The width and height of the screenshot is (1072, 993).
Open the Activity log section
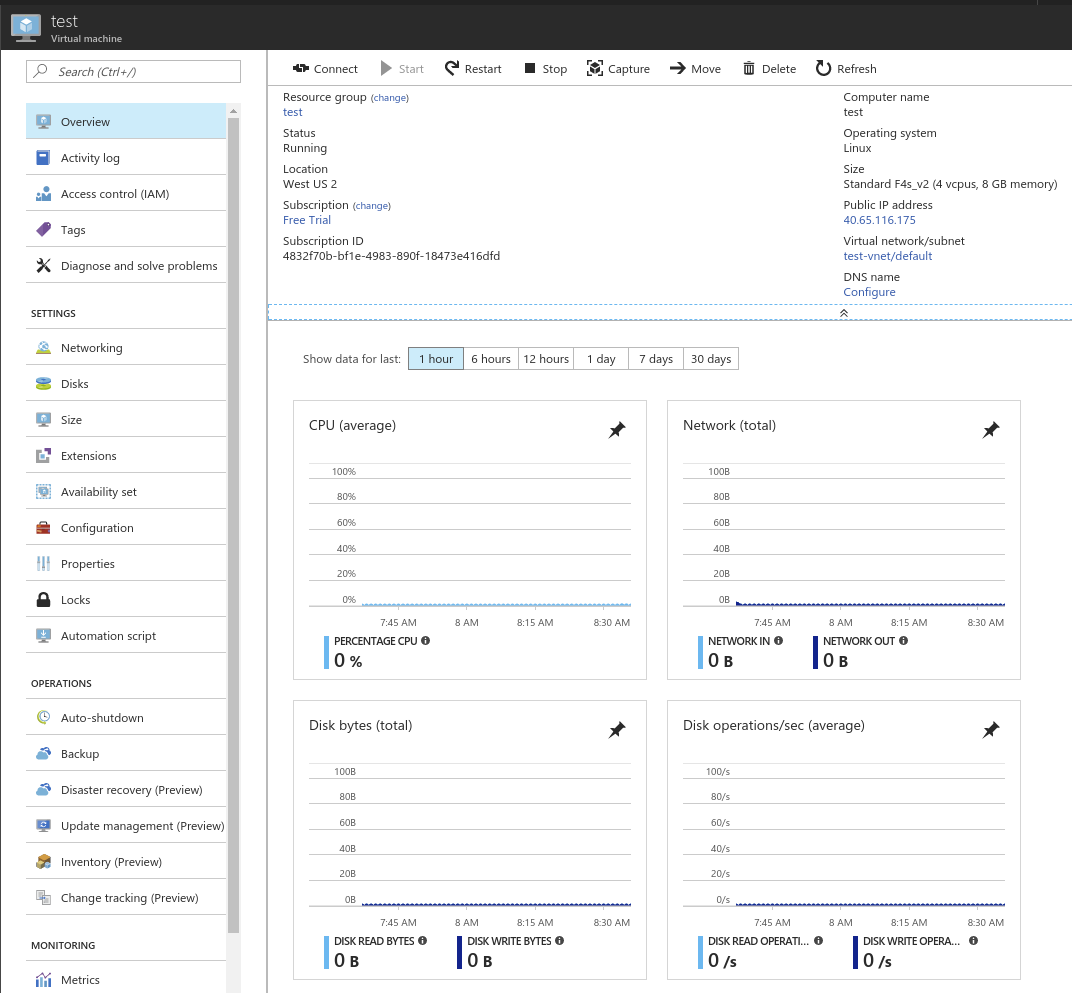(x=88, y=157)
